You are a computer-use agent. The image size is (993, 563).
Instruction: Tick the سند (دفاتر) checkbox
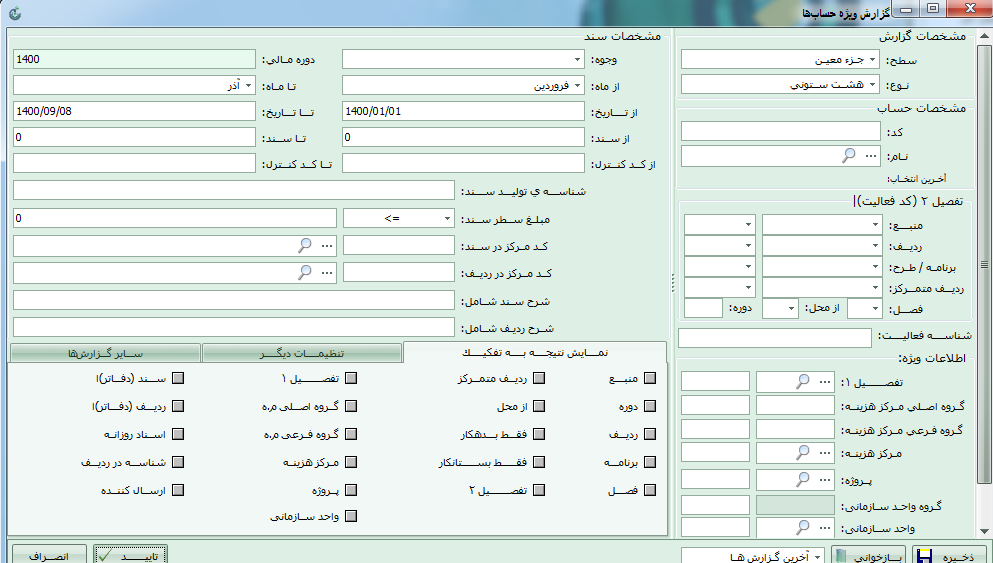tap(178, 378)
